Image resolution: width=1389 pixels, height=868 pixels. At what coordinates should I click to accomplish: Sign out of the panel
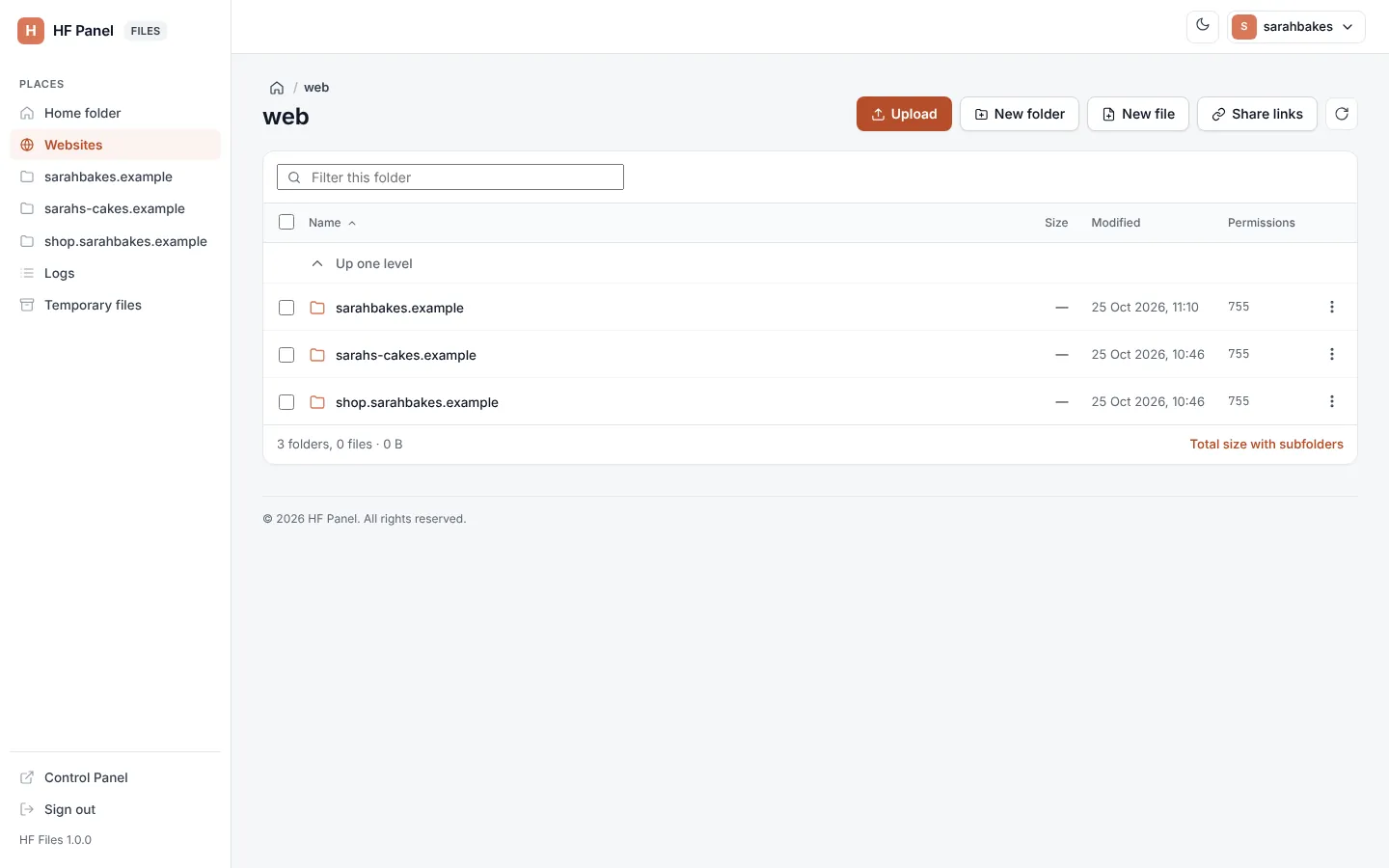(115, 809)
